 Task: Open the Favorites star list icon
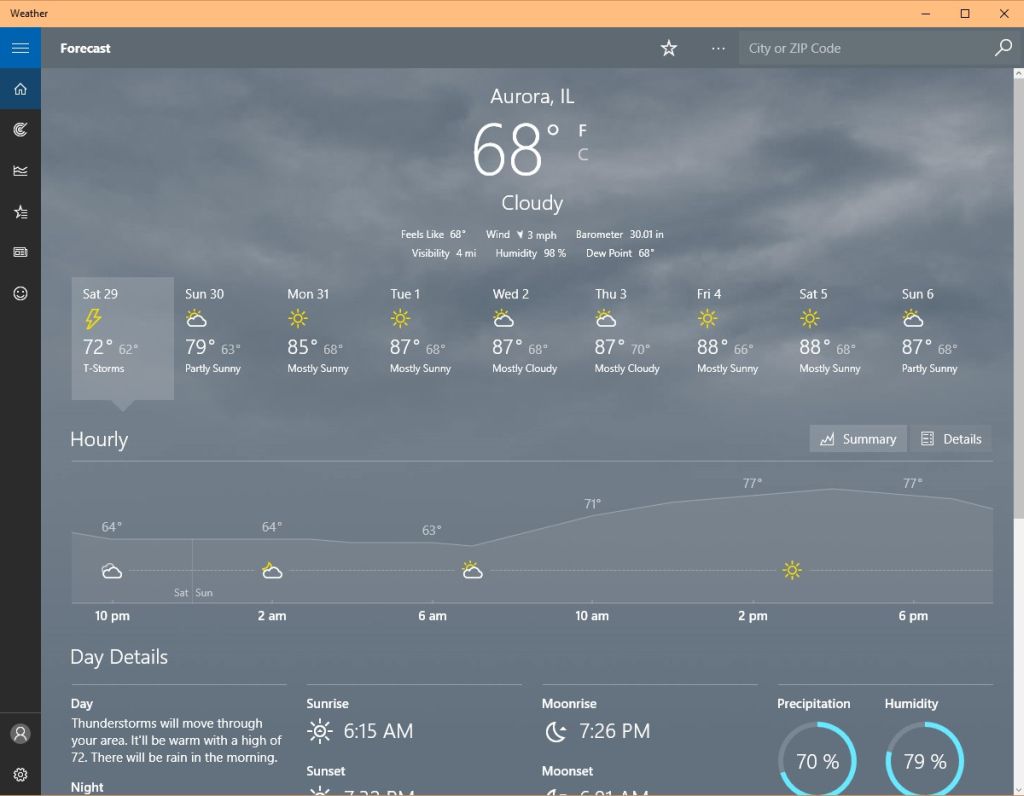[20, 212]
